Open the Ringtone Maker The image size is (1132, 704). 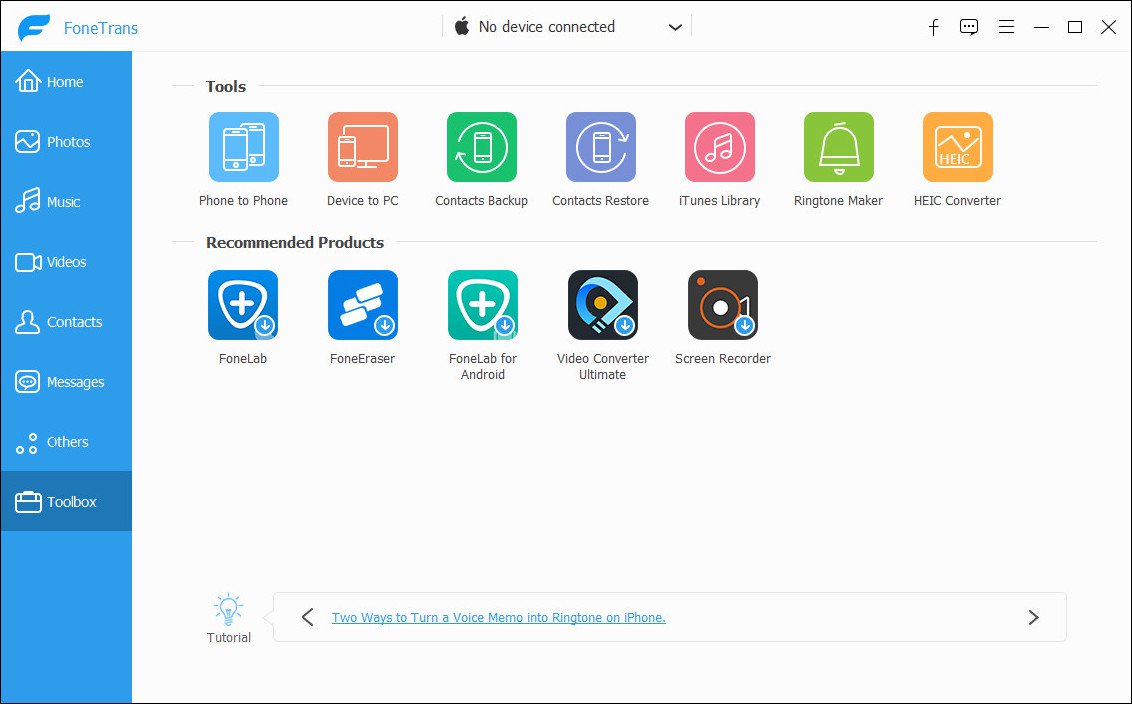(838, 146)
